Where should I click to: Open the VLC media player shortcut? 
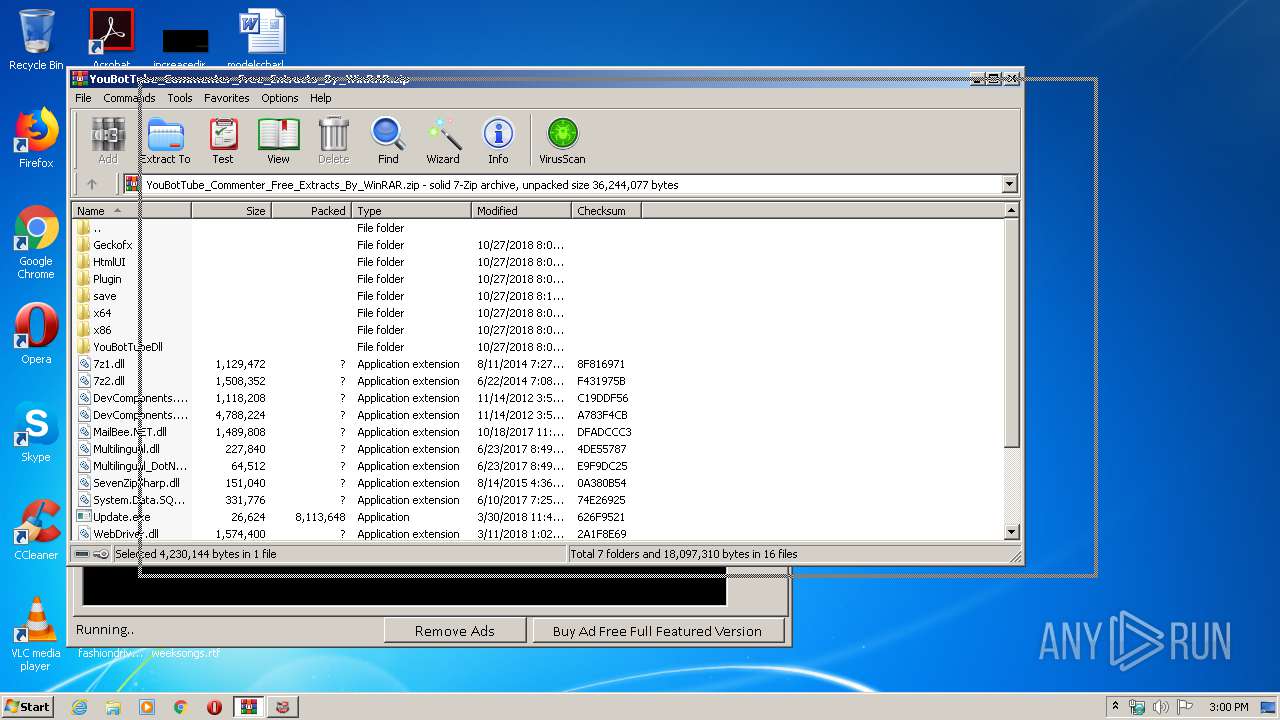click(36, 634)
